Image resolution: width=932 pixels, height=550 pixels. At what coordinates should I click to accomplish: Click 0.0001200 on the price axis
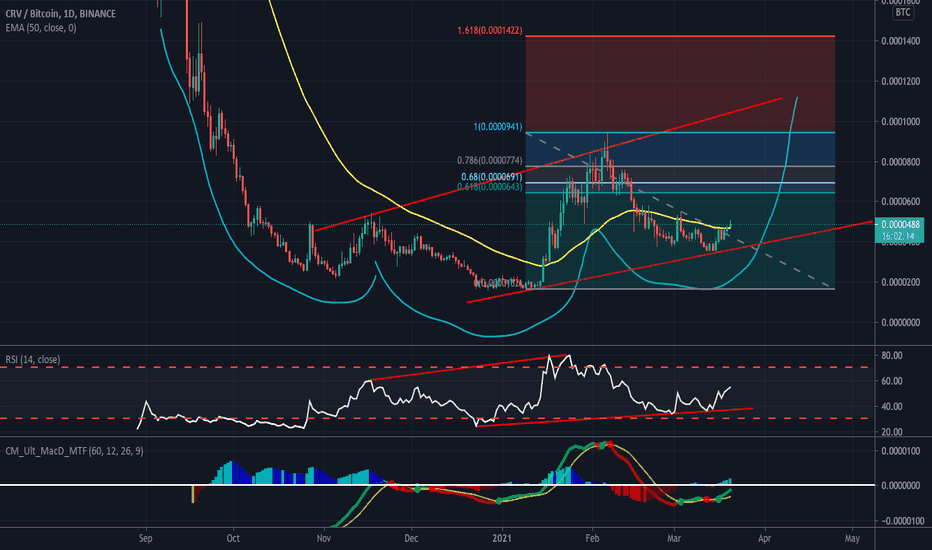901,81
